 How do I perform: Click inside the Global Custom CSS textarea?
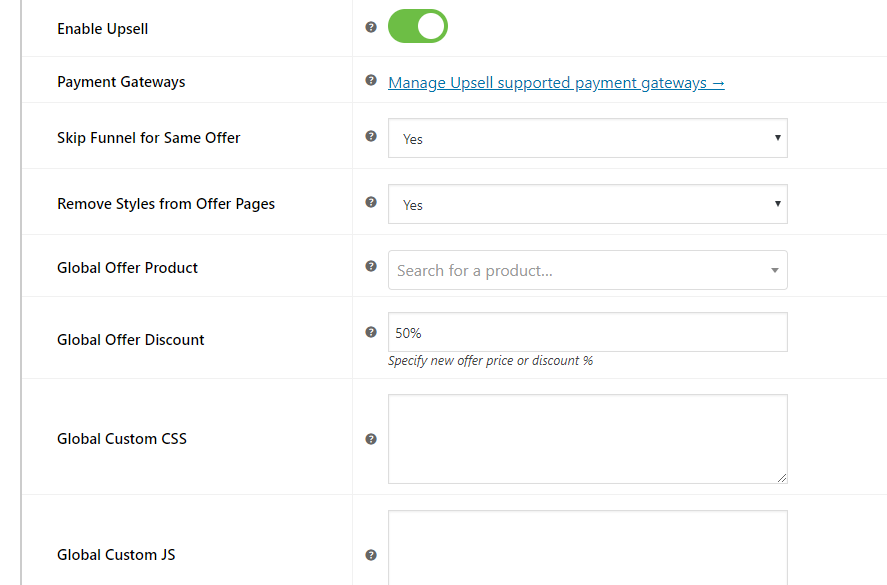pos(588,439)
